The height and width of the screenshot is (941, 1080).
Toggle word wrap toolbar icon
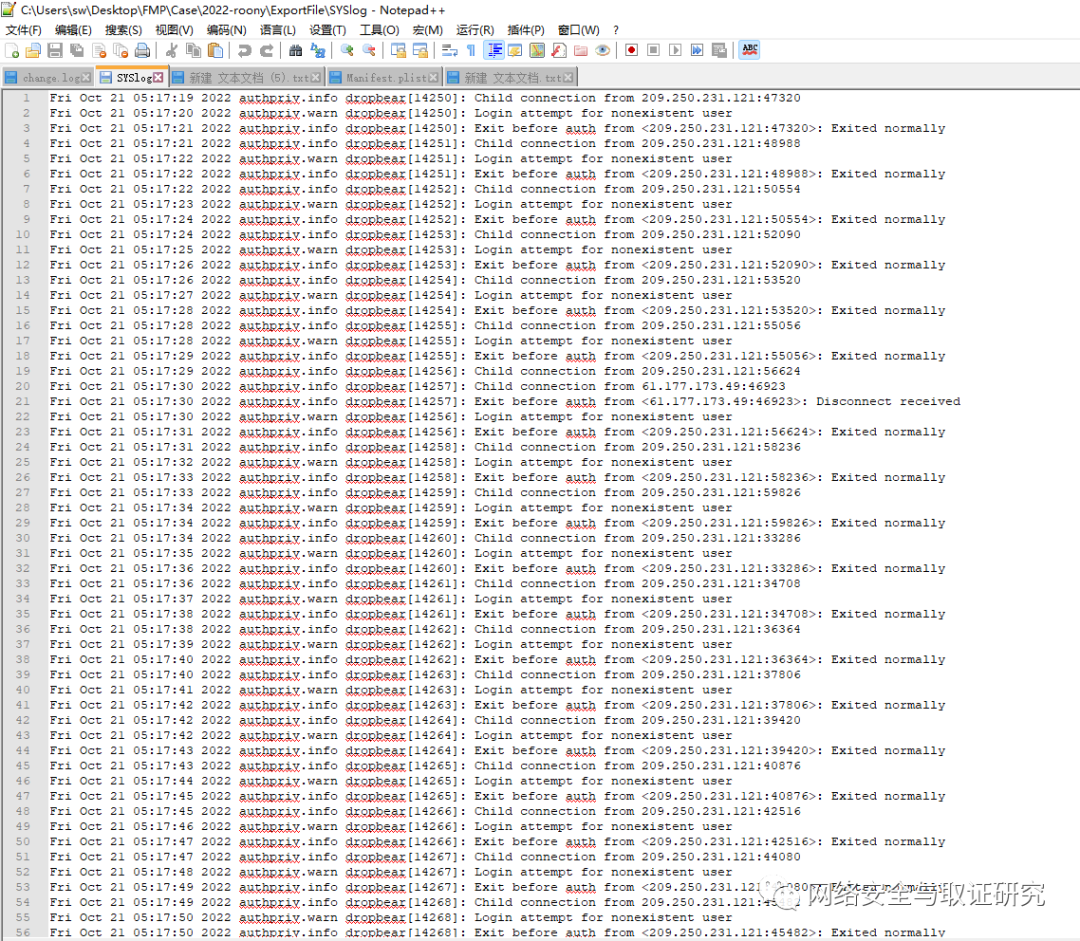coord(450,50)
